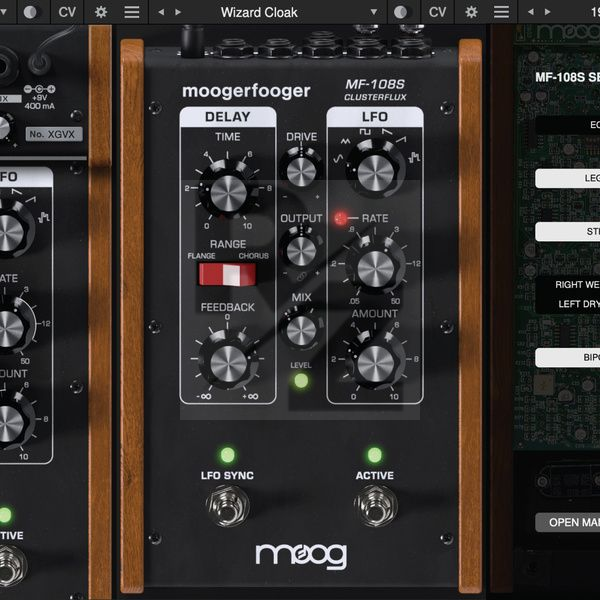Click the link icon under the OUTPUT knob

[x=301, y=276]
